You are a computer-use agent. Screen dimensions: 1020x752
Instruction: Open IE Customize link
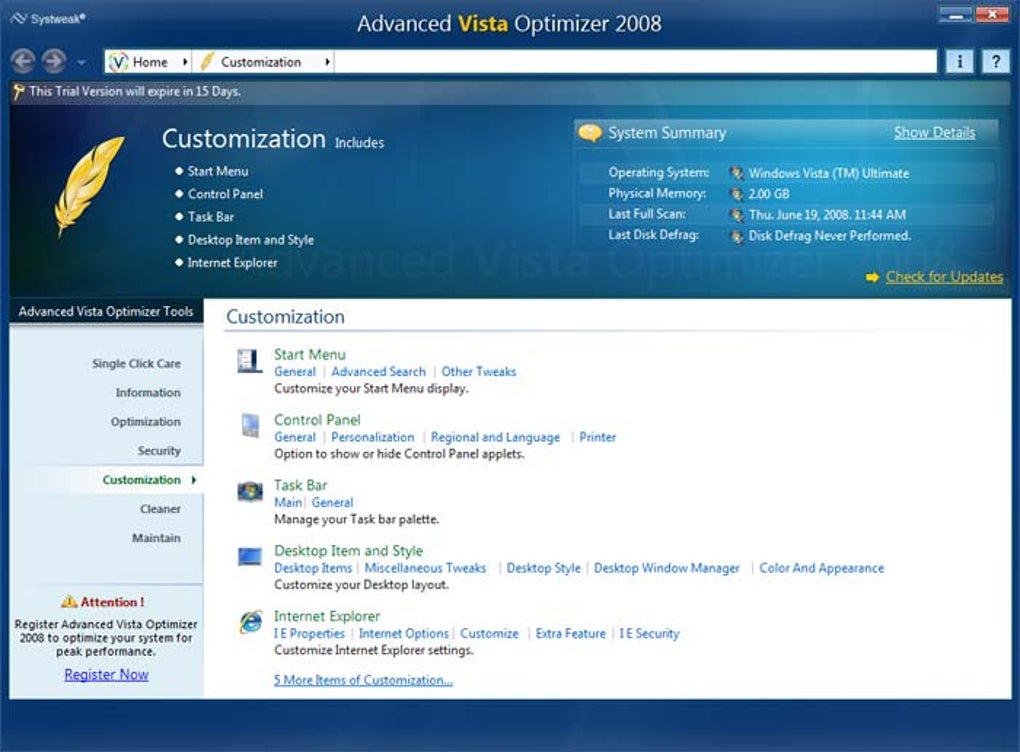[489, 634]
